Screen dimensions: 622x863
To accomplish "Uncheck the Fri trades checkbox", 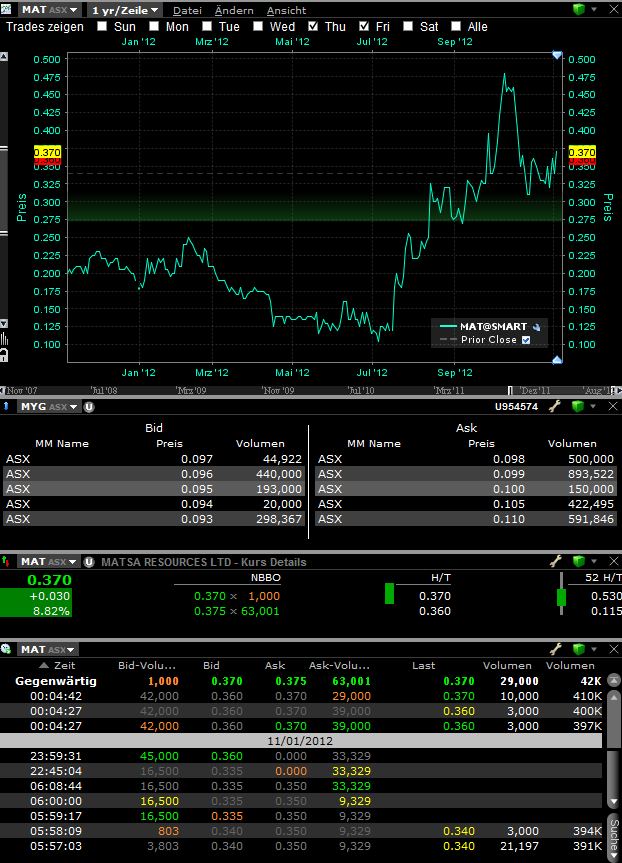I will point(364,26).
